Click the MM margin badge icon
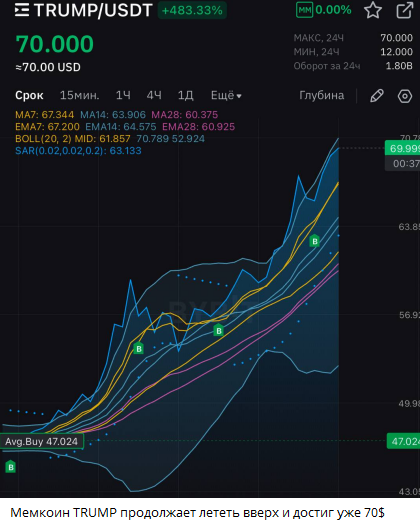 (304, 10)
